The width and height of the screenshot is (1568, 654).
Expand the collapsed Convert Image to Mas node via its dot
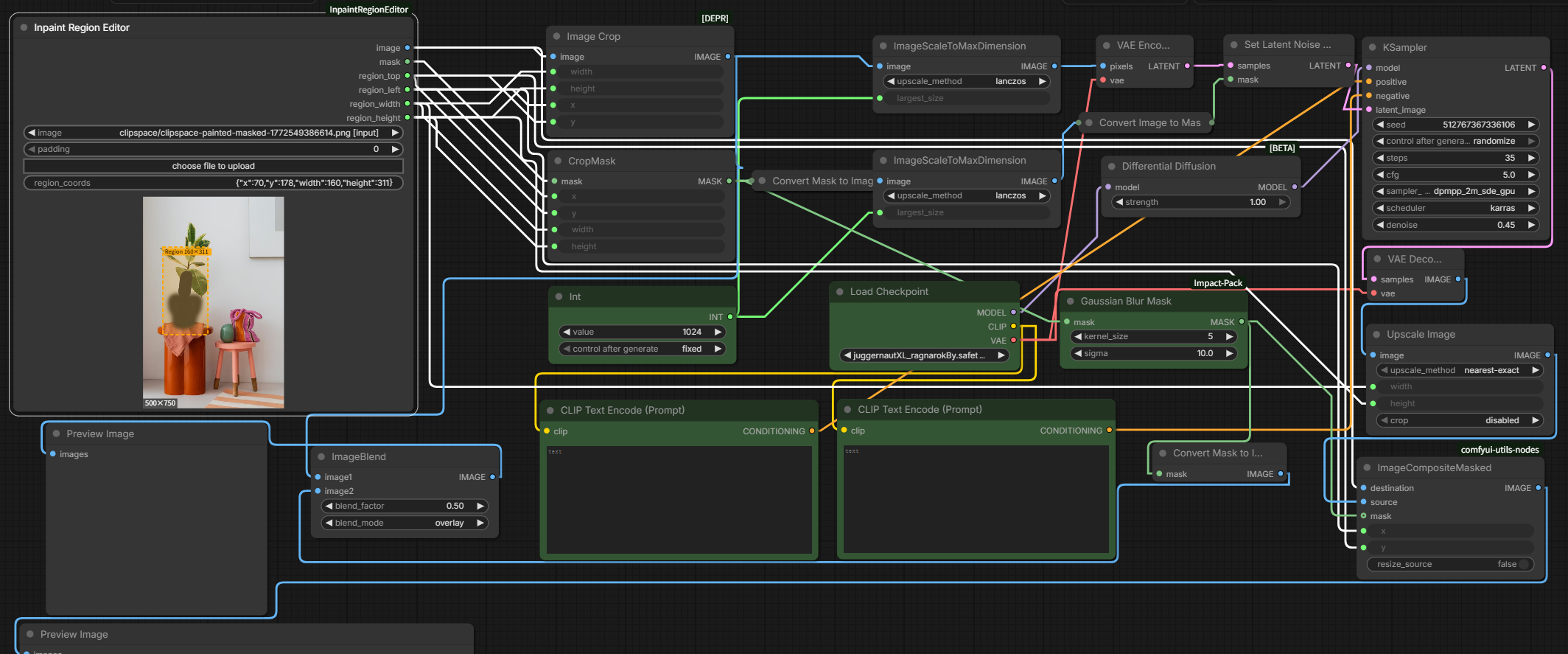pyautogui.click(x=1088, y=122)
